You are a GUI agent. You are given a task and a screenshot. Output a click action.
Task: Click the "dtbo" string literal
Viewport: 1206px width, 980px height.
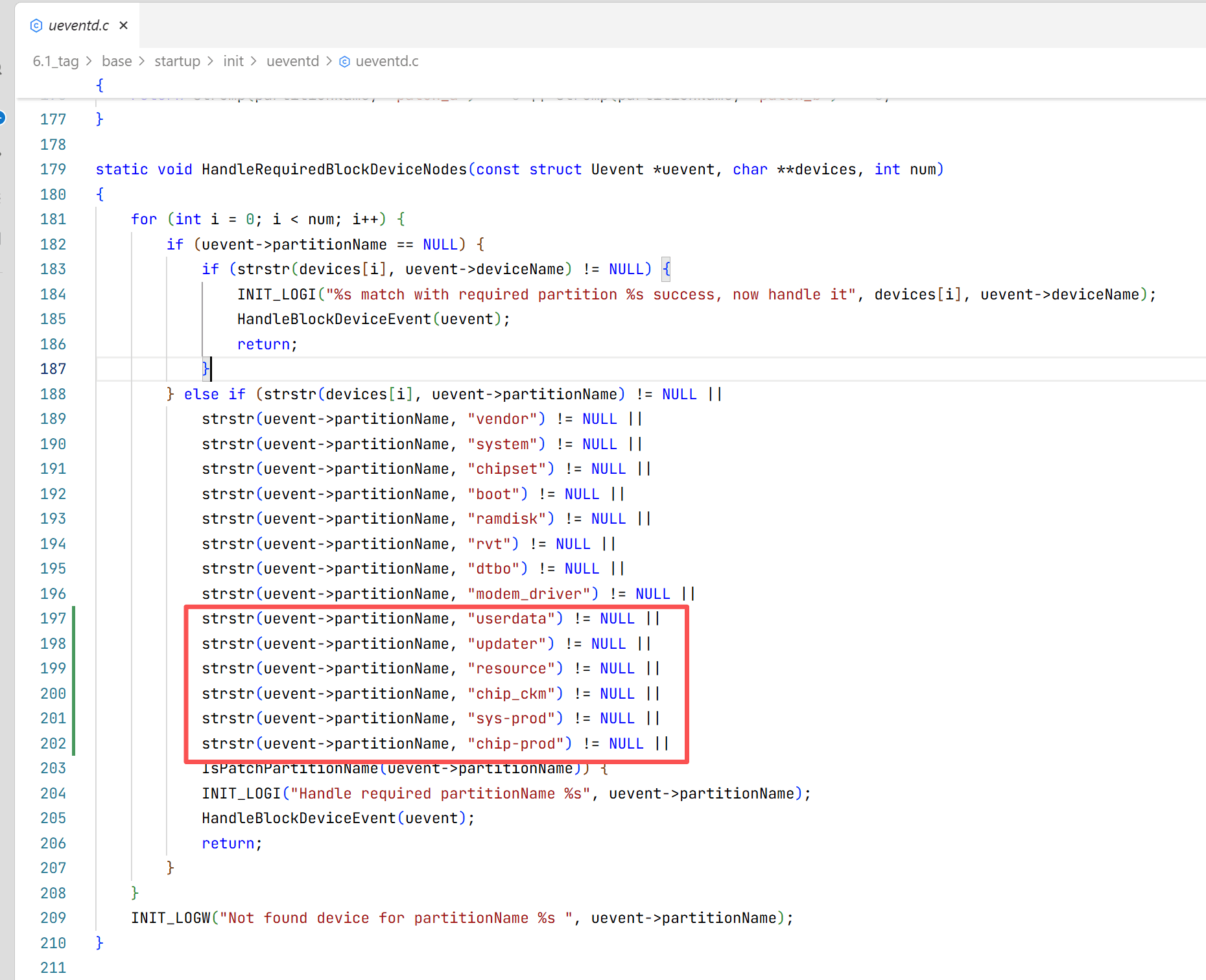click(494, 568)
